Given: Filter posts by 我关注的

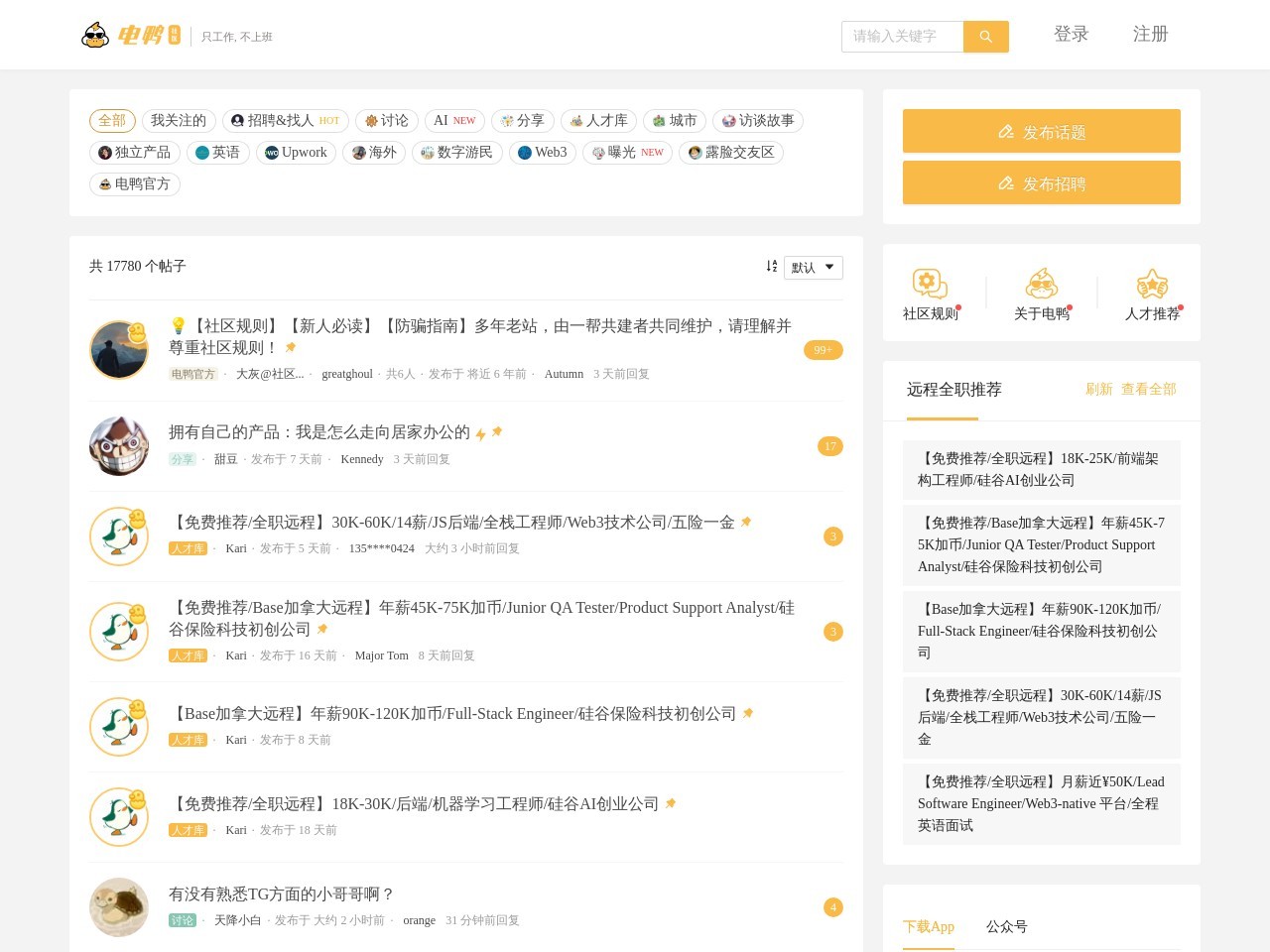Looking at the screenshot, I should pyautogui.click(x=179, y=121).
